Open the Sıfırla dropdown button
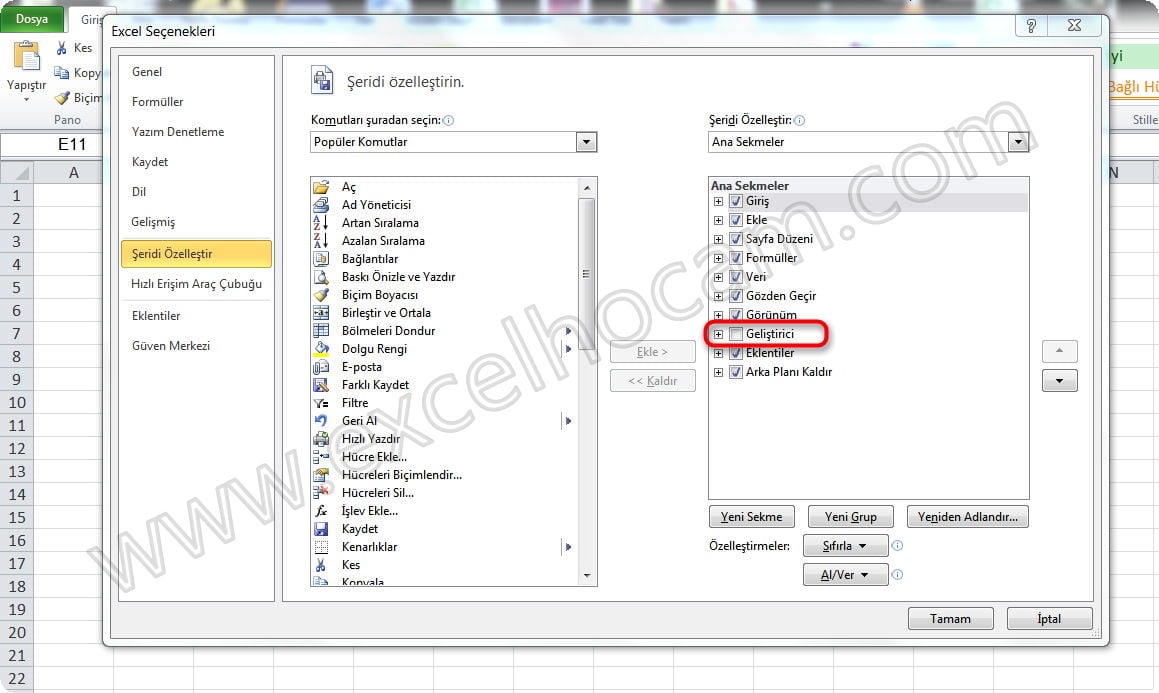Viewport: 1159px width, 693px height. (845, 546)
